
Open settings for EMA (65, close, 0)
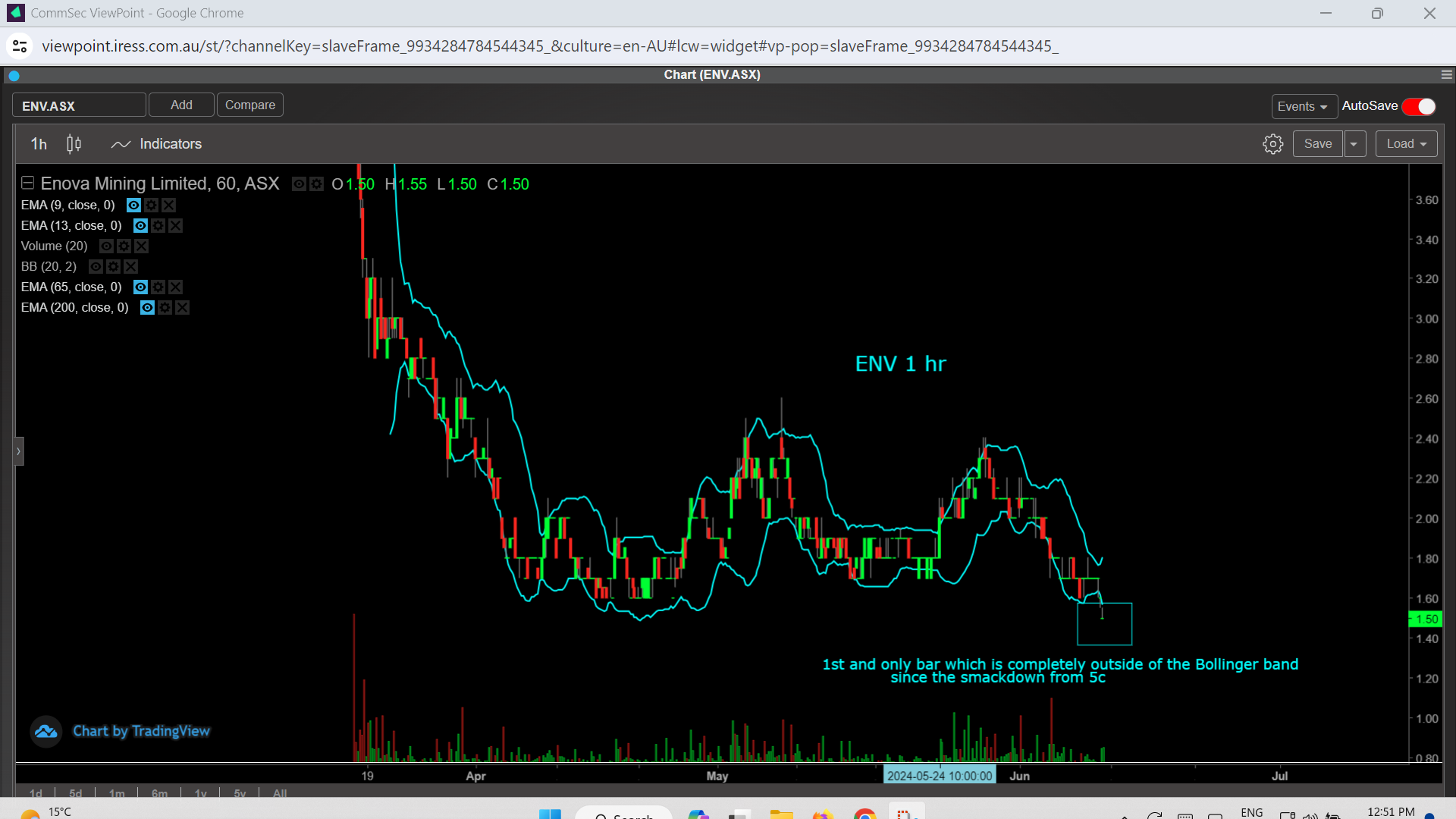(x=158, y=287)
